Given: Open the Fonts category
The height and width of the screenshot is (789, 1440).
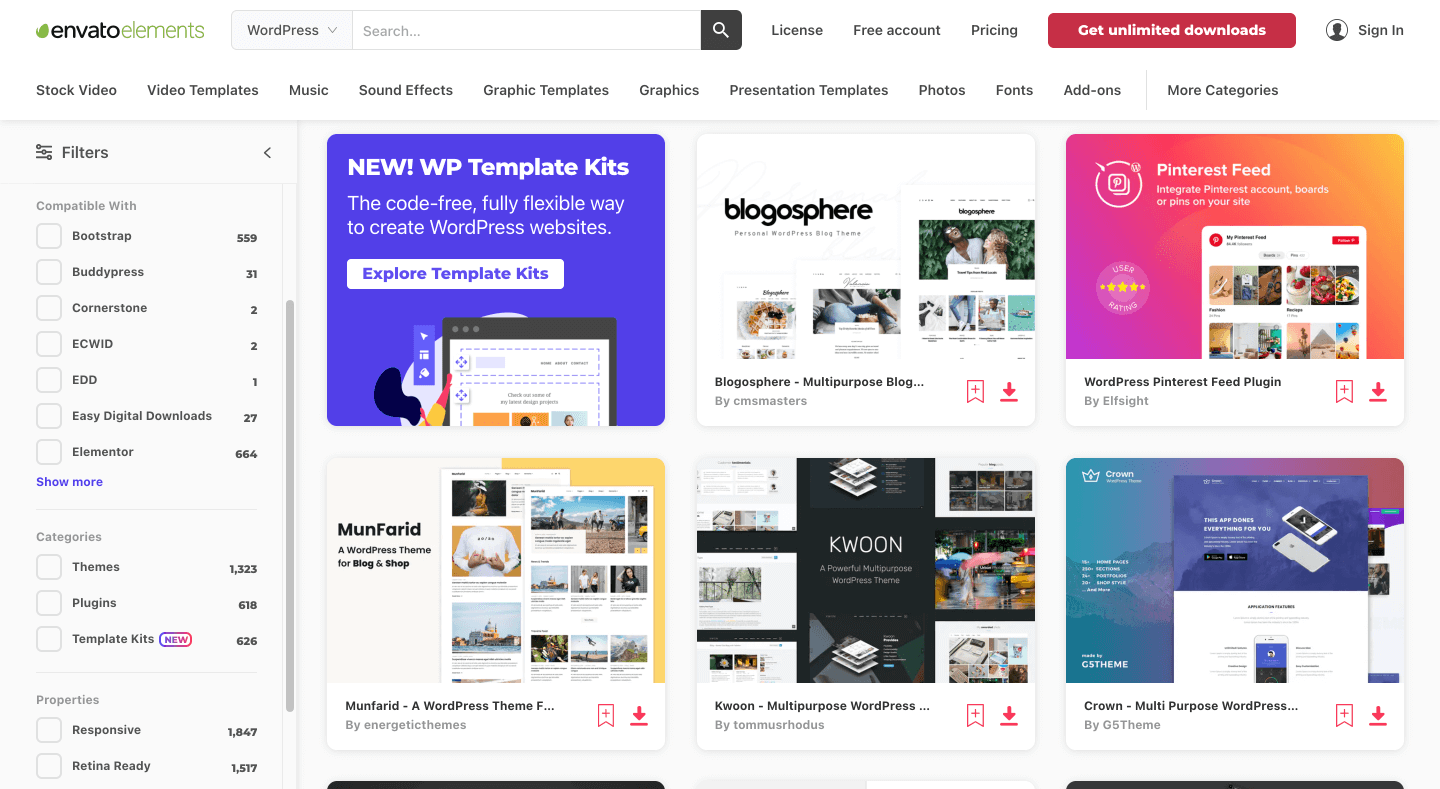Looking at the screenshot, I should [x=1014, y=90].
